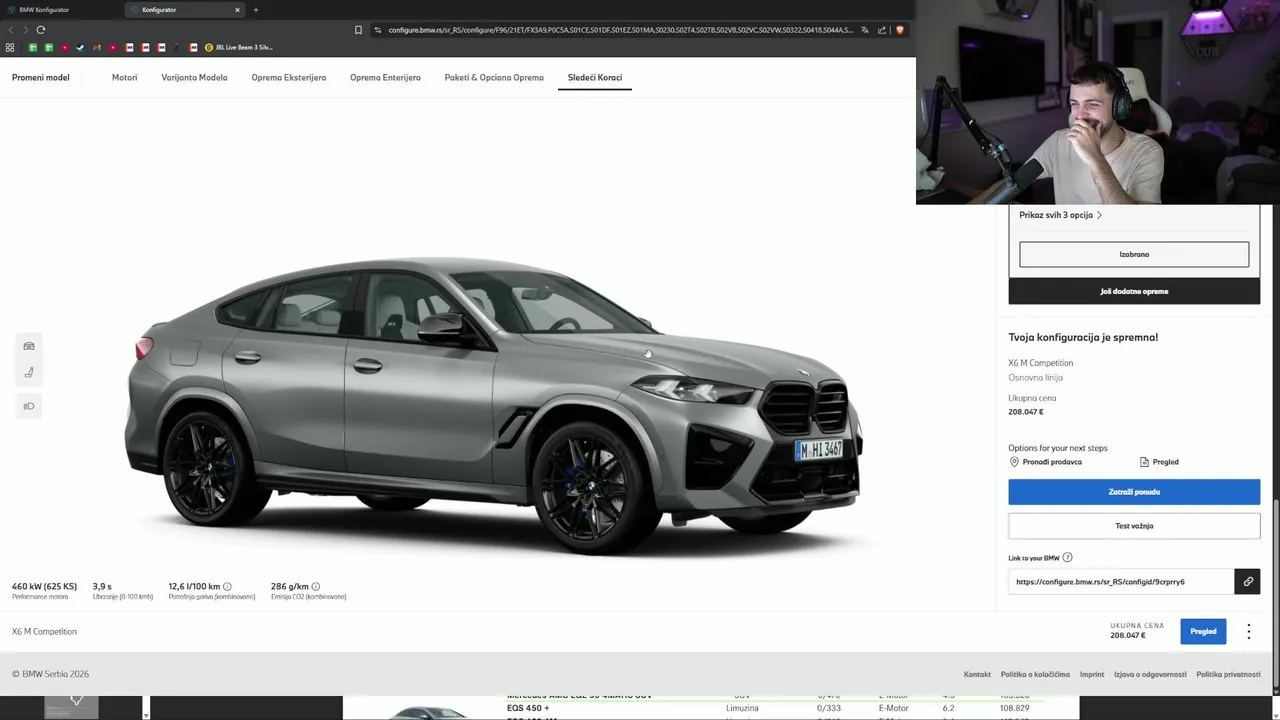The height and width of the screenshot is (720, 1280).
Task: Open info icon next to fuel consumption
Action: point(227,587)
